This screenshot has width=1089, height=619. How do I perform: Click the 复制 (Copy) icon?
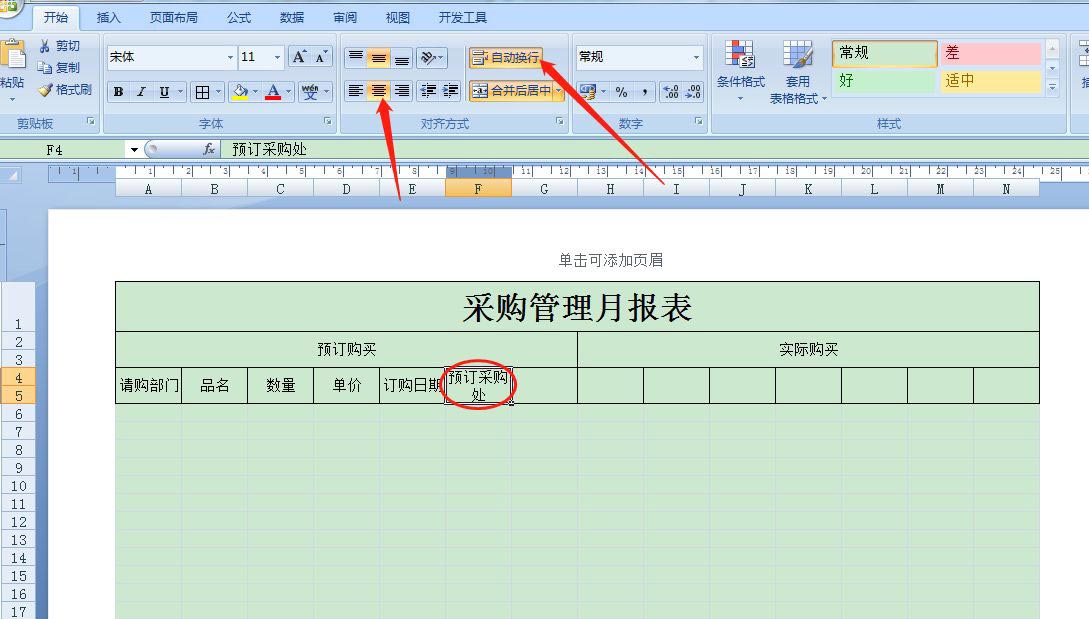pos(43,68)
